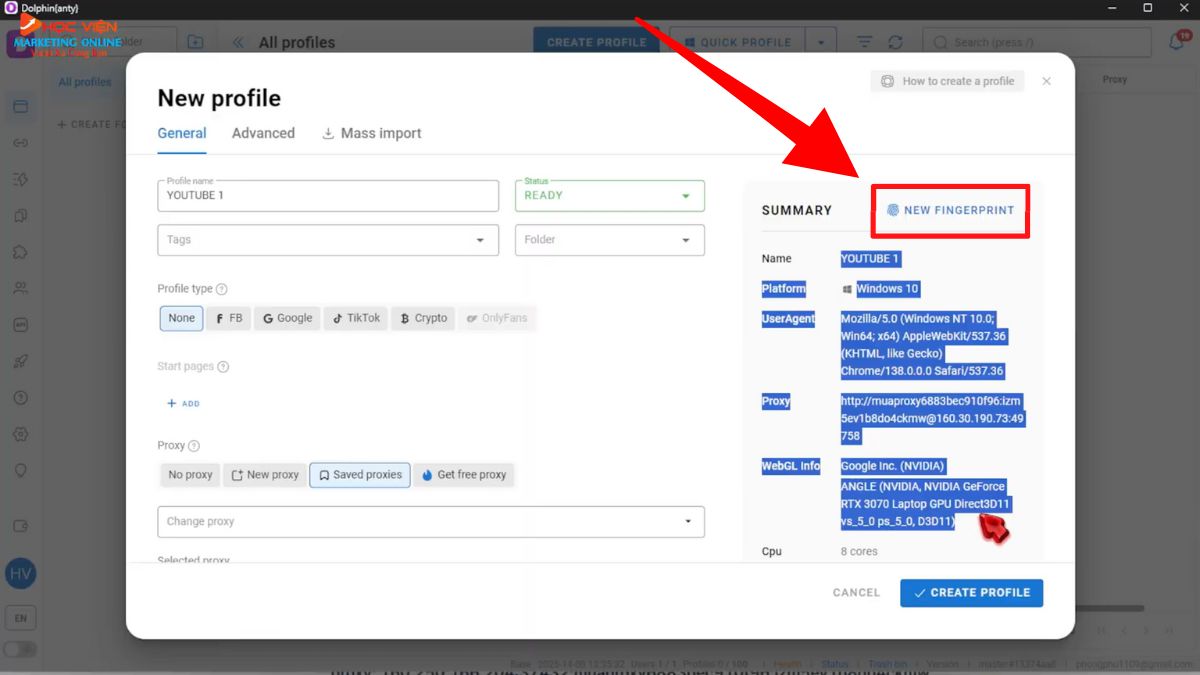Open the lightbulb tips icon in sidebar

click(20, 470)
